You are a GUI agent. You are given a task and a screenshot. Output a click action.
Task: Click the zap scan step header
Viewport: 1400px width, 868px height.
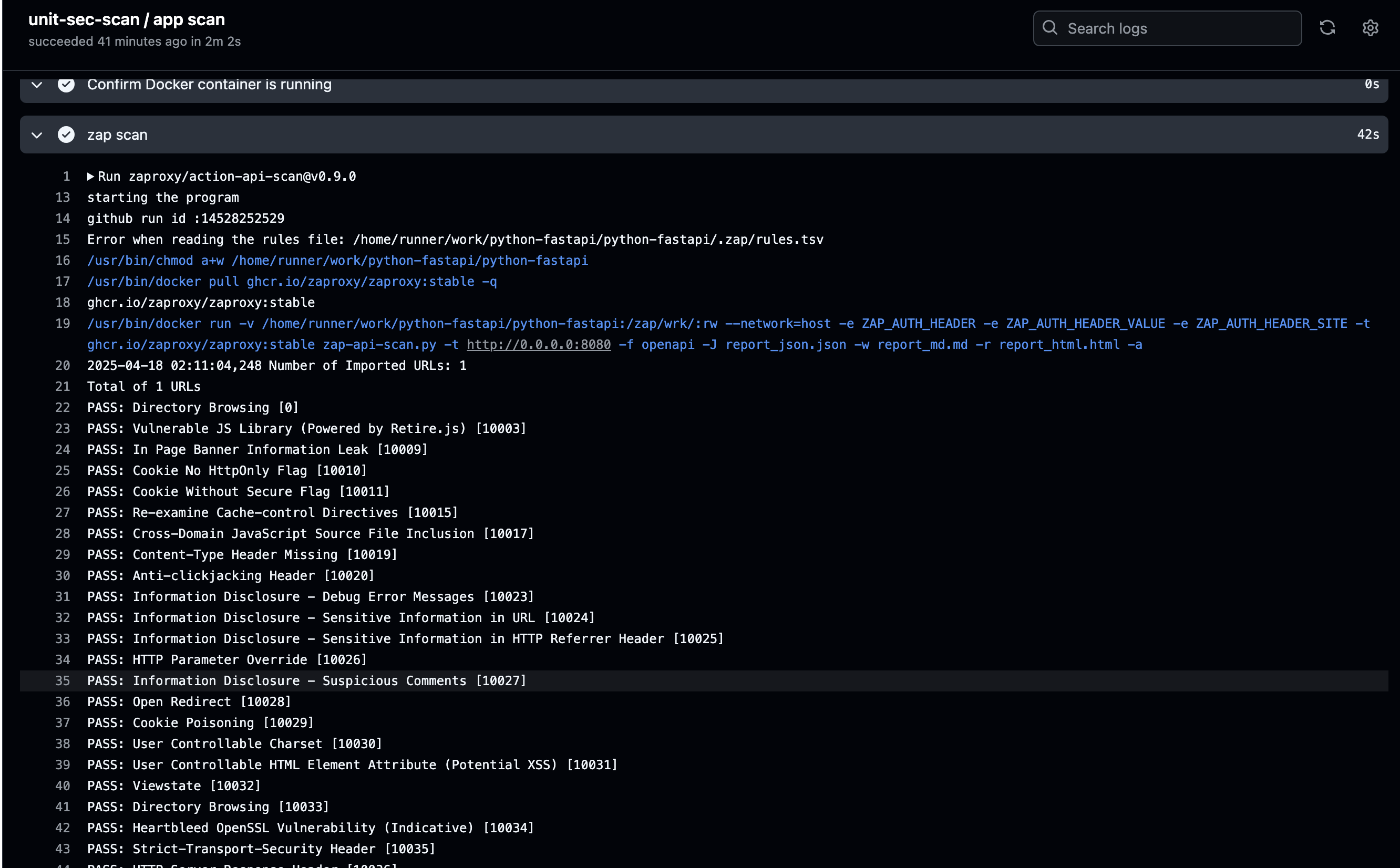(704, 135)
